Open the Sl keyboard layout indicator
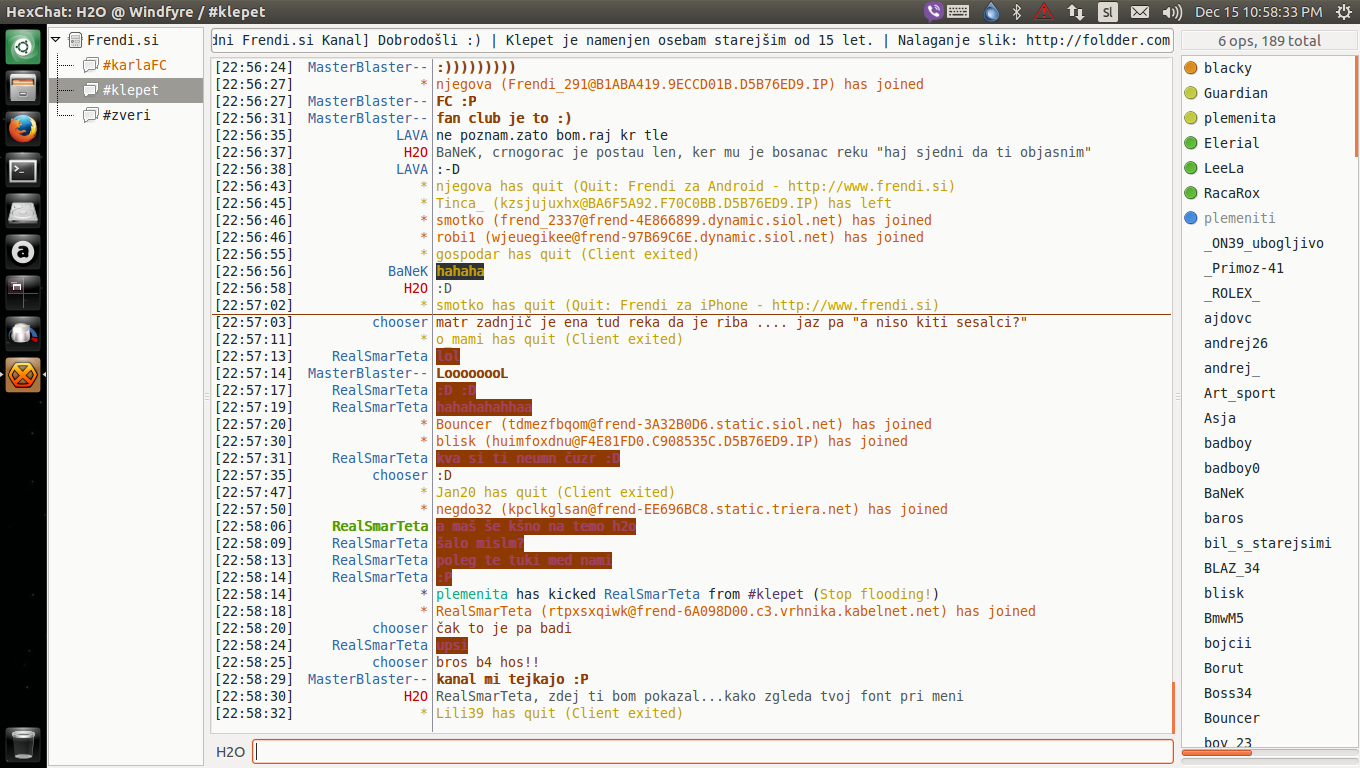1360x768 pixels. pos(1107,12)
